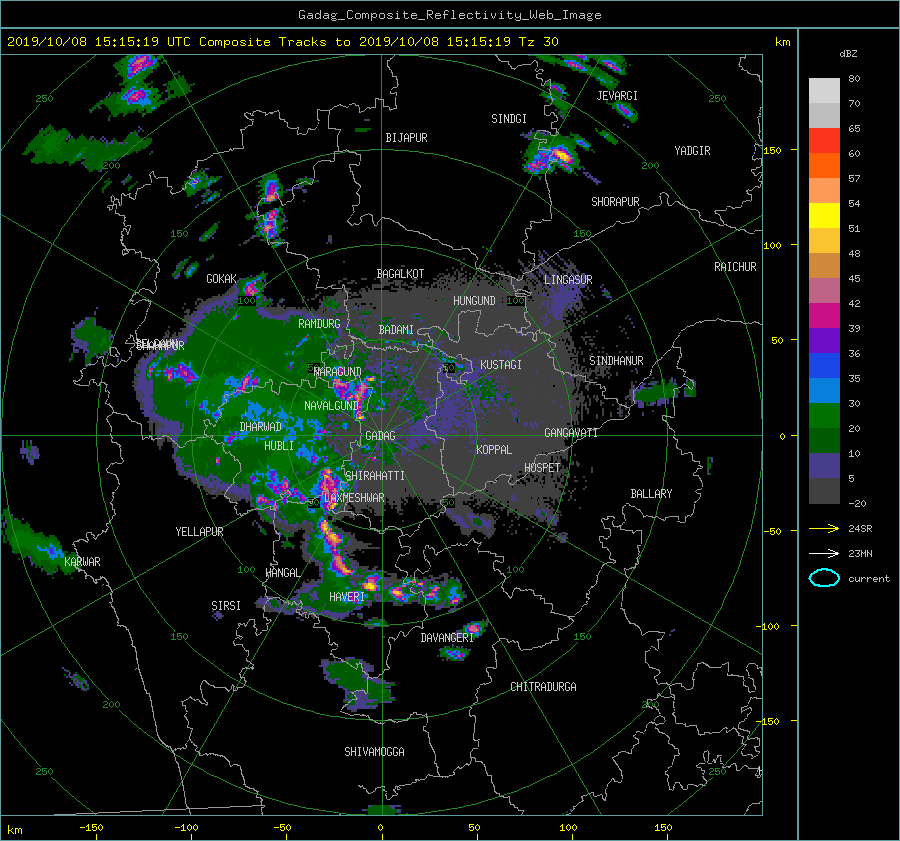The image size is (900, 841).
Task: Click the magenta 42 dBZ legend swatch
Action: click(824, 315)
